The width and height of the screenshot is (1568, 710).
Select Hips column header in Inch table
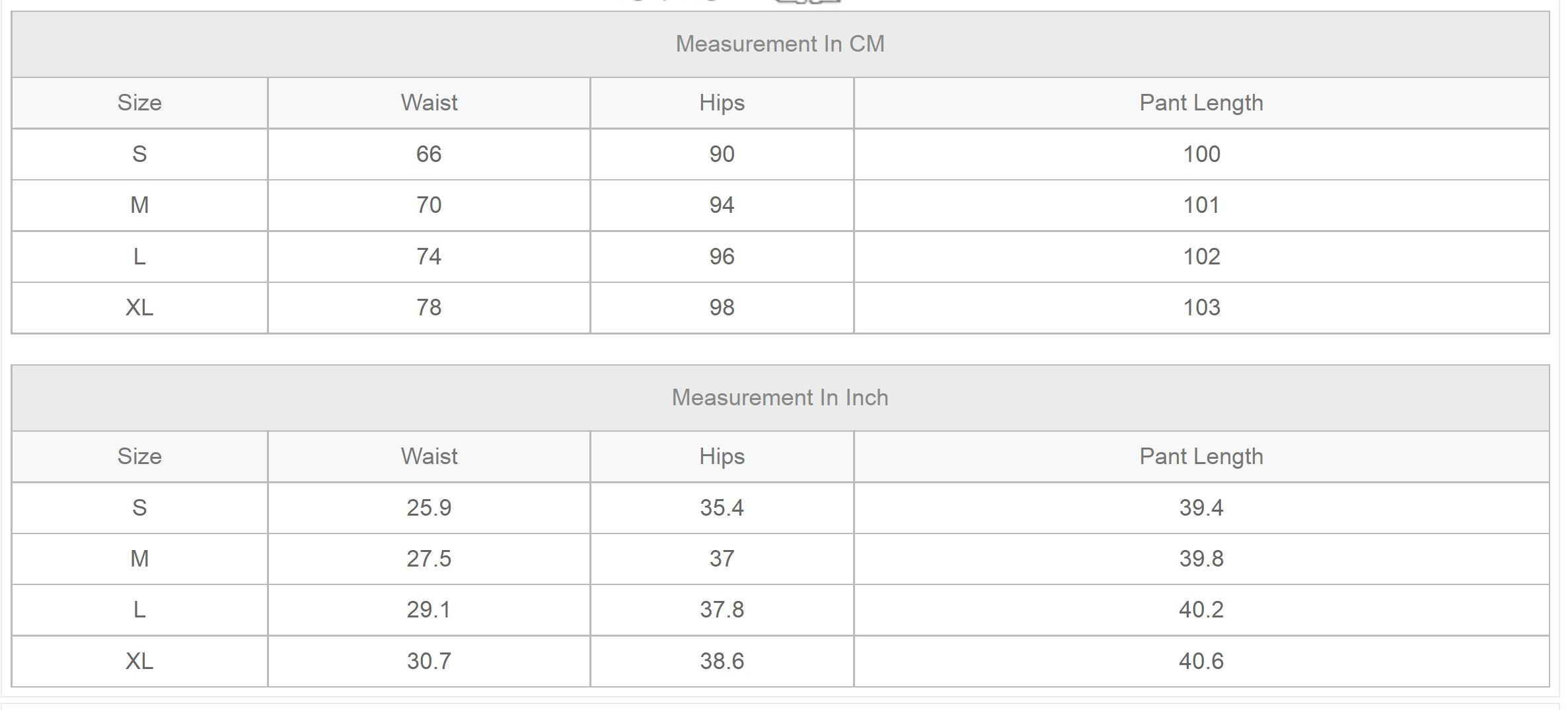click(x=722, y=456)
